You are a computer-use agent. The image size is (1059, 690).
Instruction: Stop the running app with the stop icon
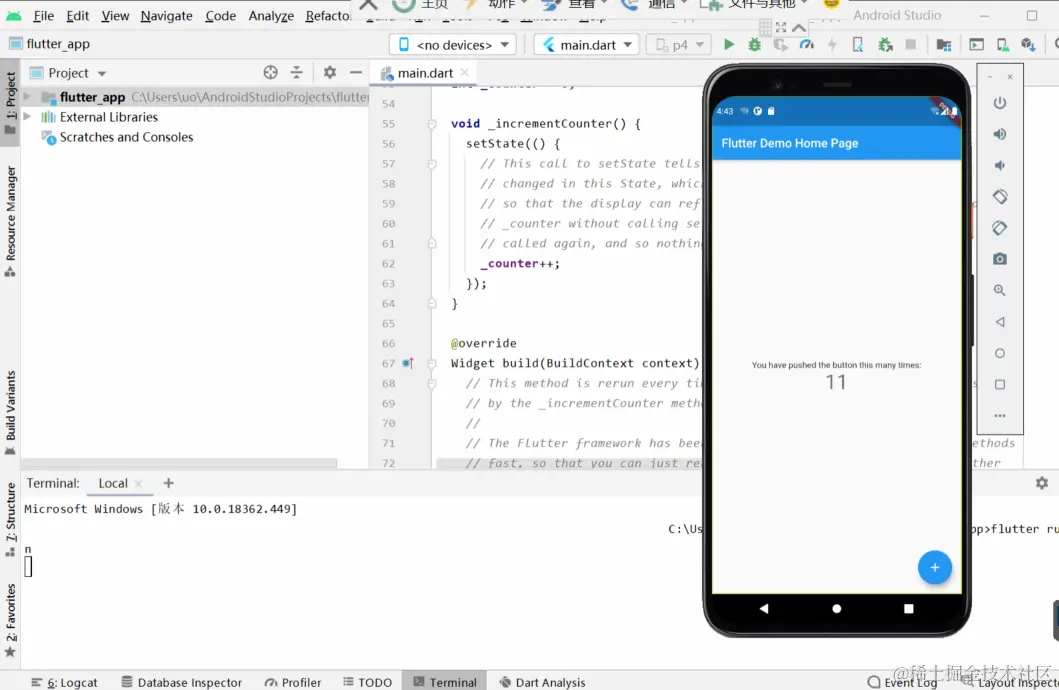[x=910, y=45]
